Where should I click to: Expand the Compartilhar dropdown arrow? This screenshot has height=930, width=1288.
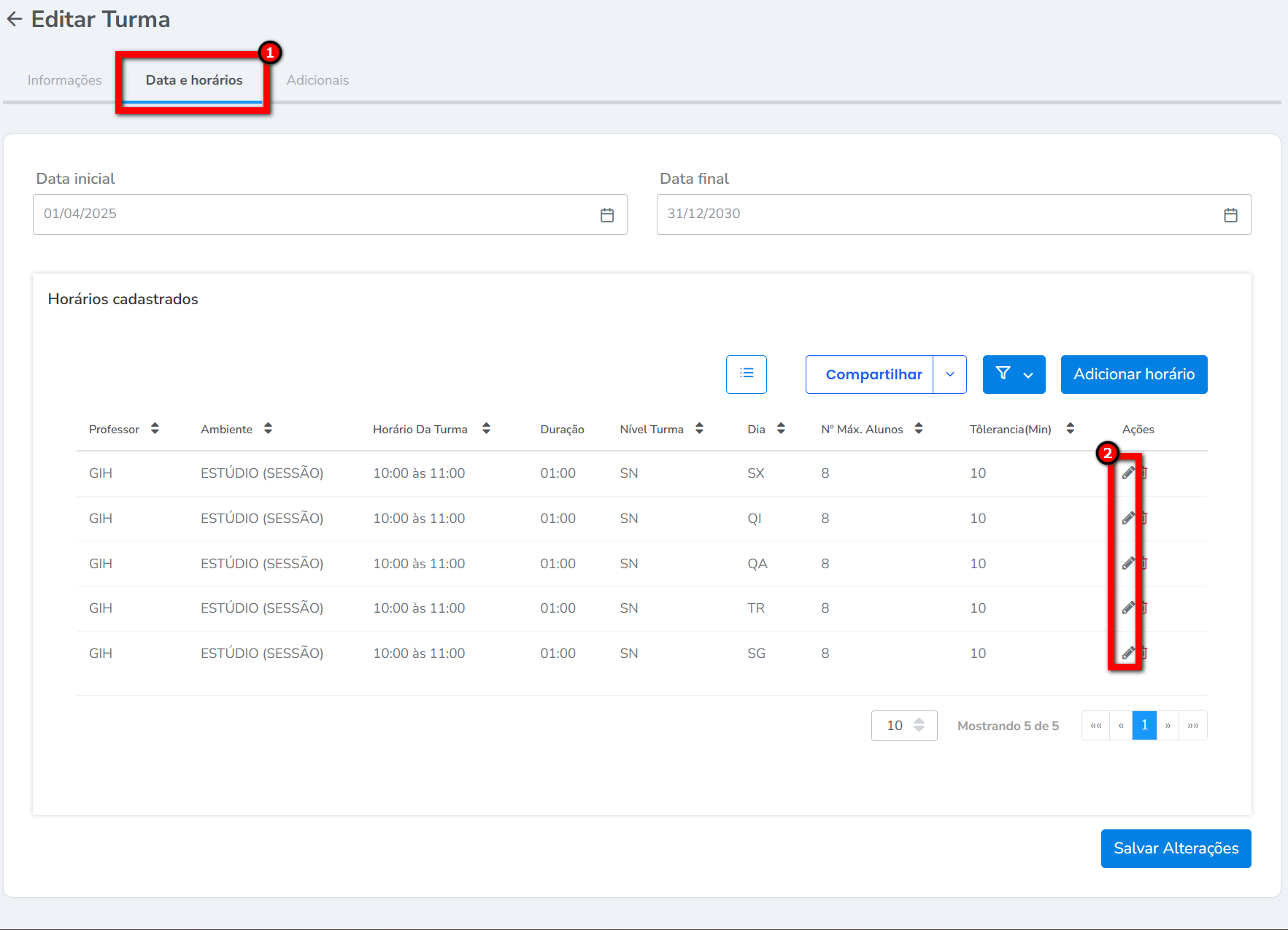coord(949,374)
